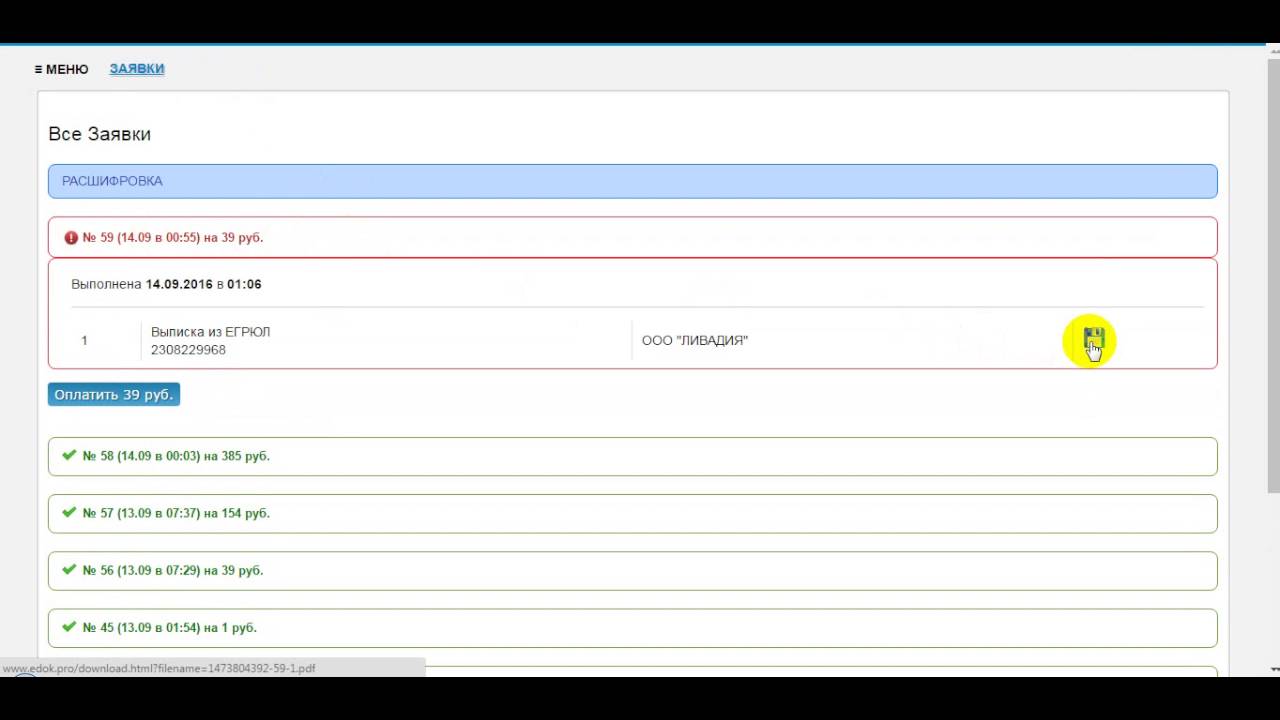Click the completion date 14.09.2016

179,284
